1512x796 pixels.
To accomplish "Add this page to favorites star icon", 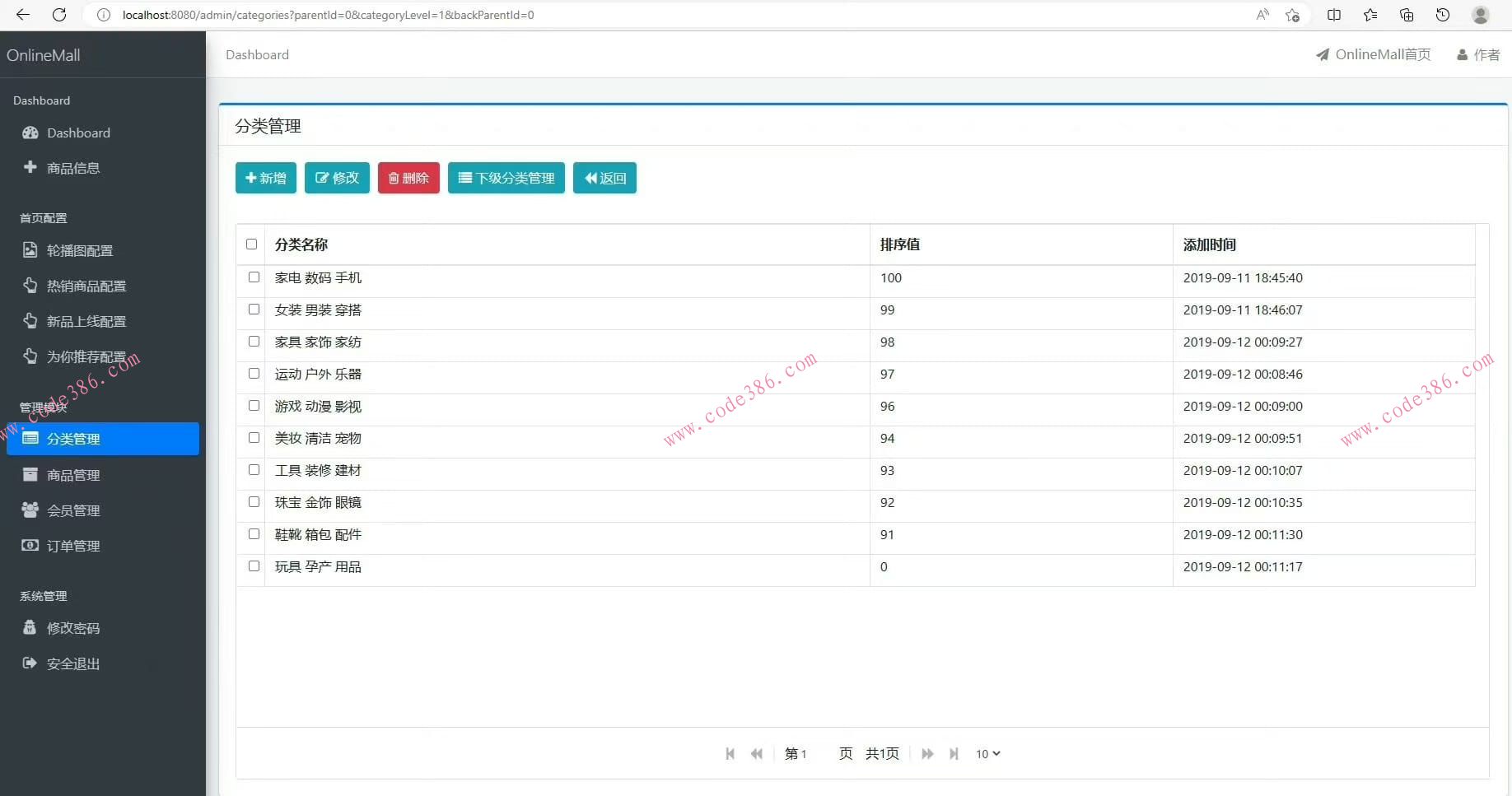I will click(1293, 15).
